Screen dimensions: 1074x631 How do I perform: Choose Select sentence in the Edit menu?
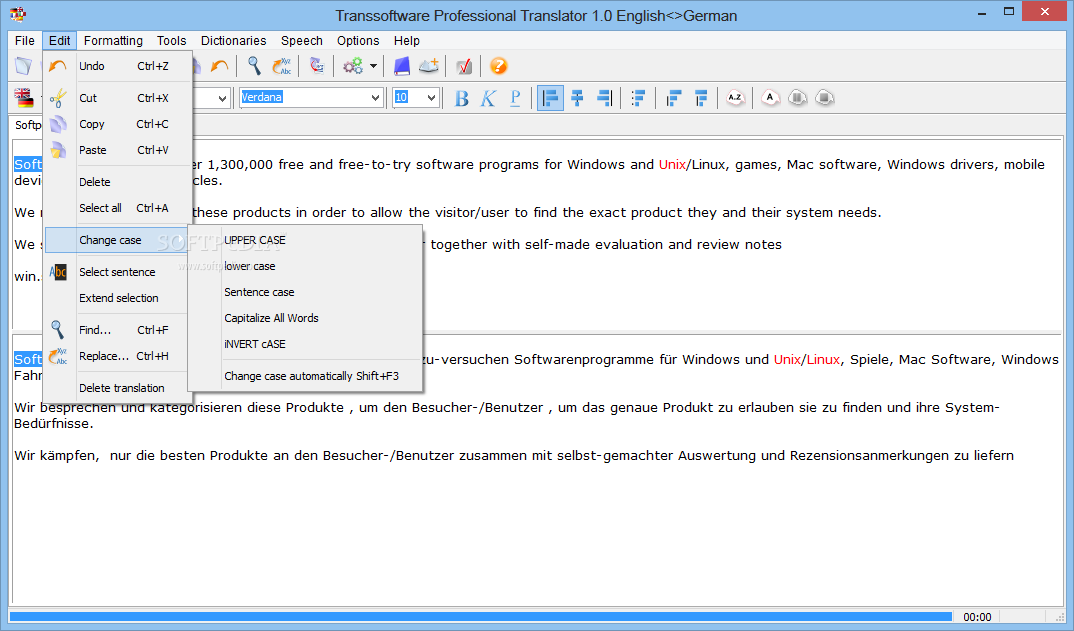click(x=117, y=272)
